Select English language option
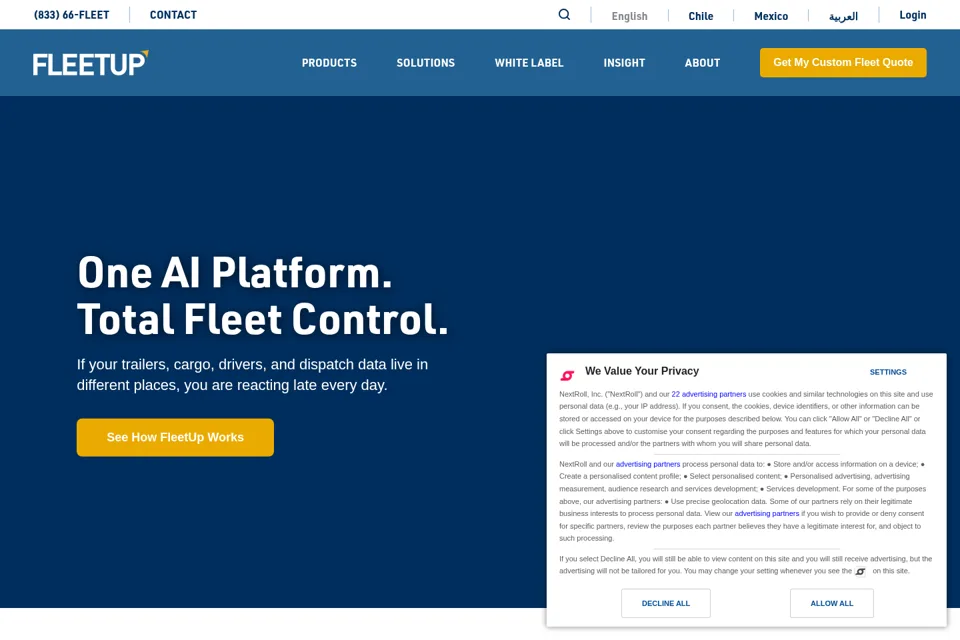The width and height of the screenshot is (960, 640). (x=629, y=16)
